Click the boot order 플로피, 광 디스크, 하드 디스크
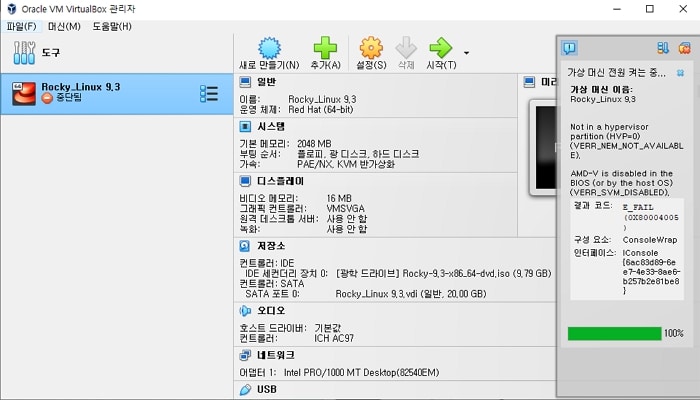 point(358,154)
